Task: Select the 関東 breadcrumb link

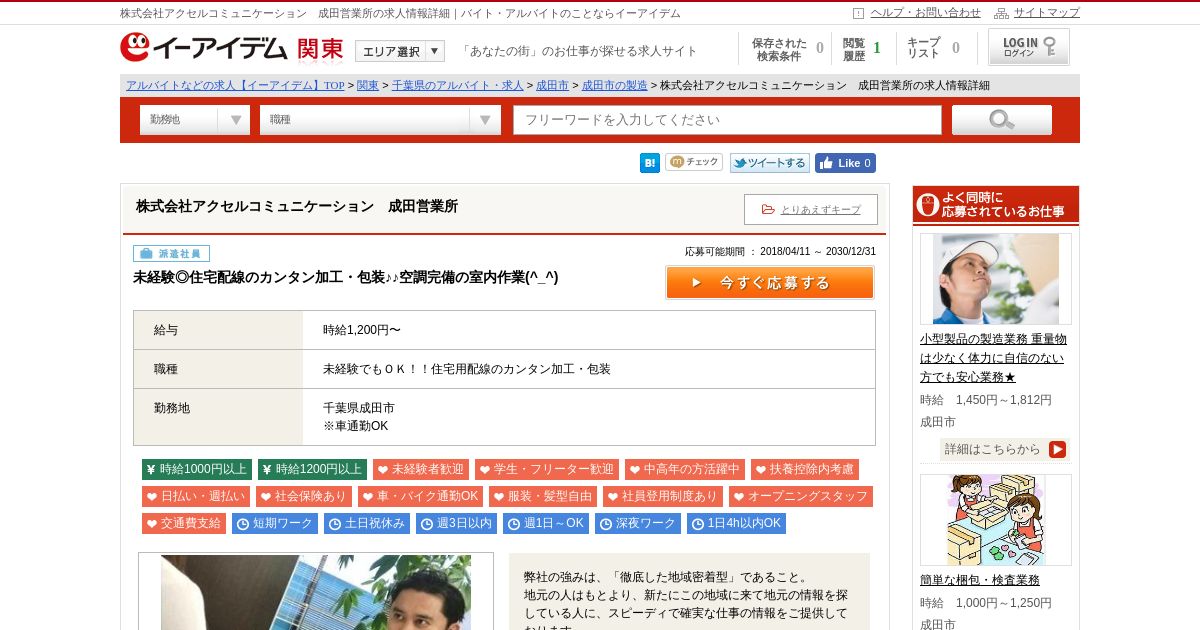Action: tap(368, 86)
